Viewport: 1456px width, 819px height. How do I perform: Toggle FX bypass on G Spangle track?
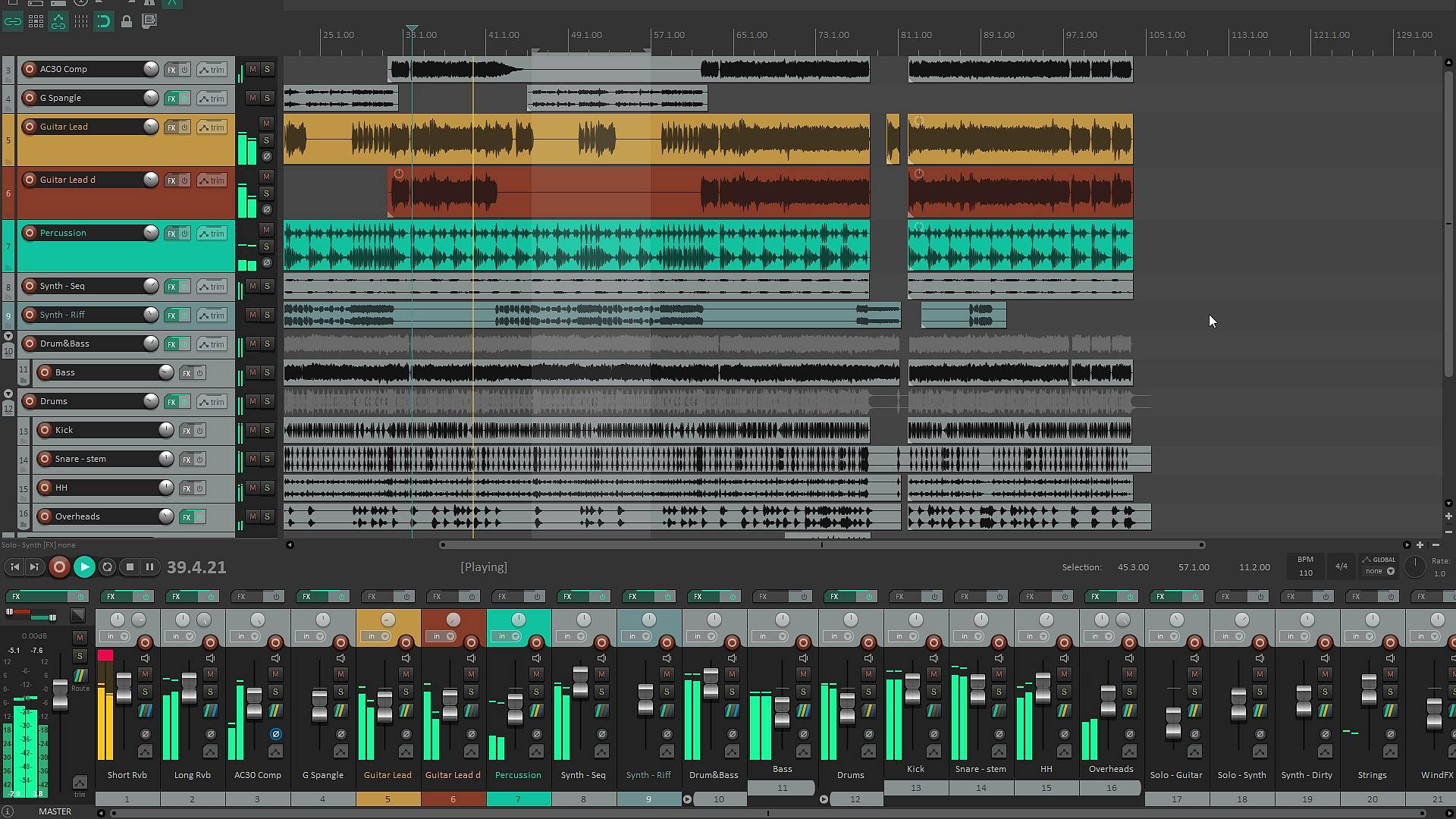click(x=184, y=99)
